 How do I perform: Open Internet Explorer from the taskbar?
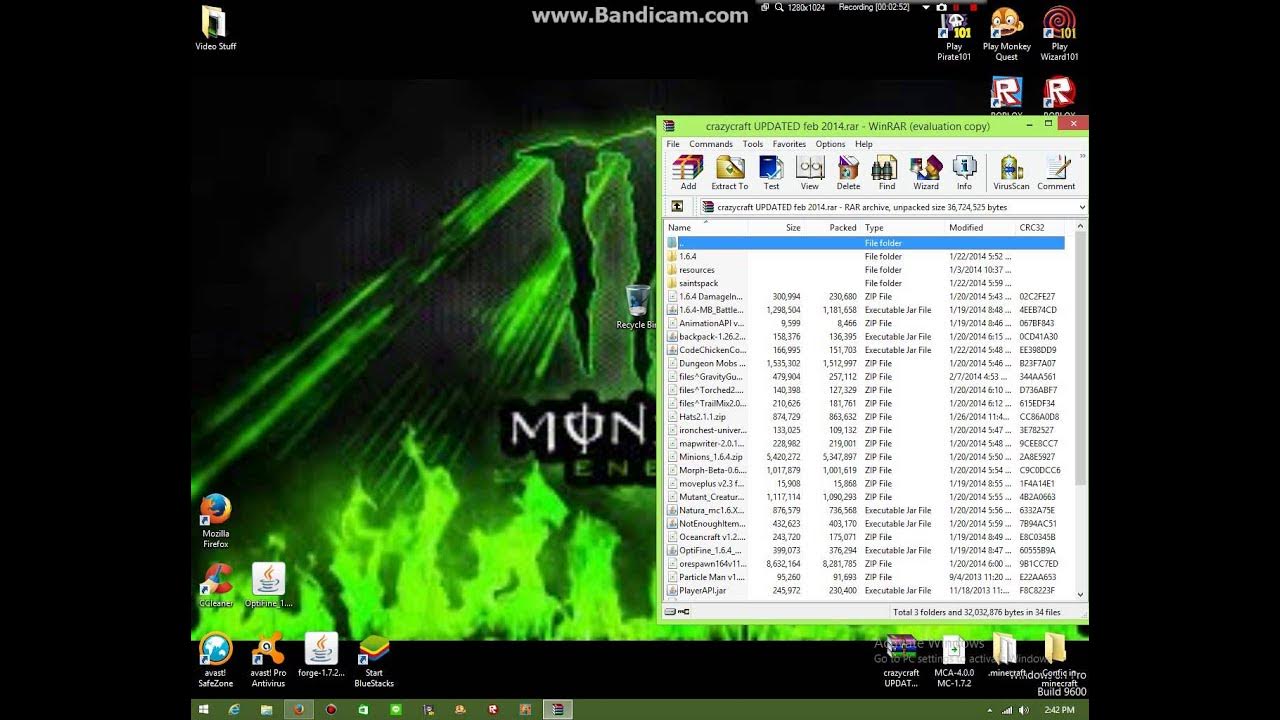[x=234, y=709]
